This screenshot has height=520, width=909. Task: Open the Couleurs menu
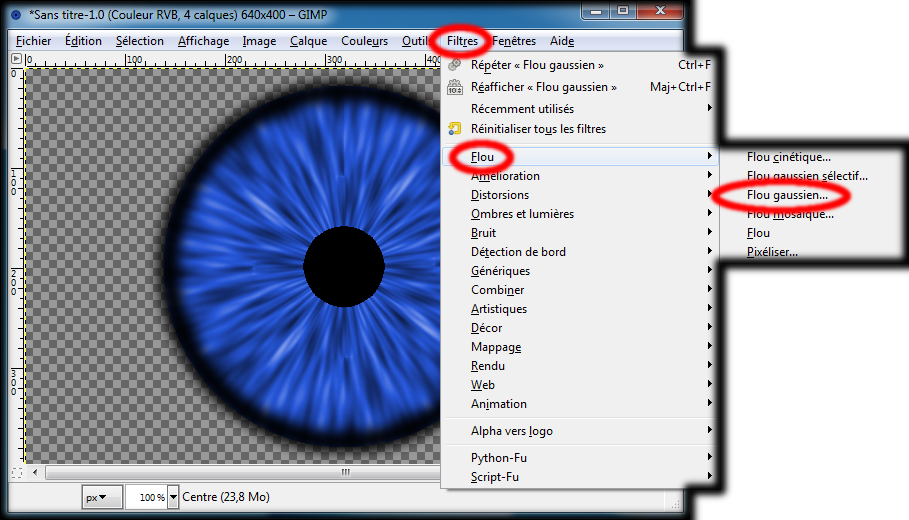coord(364,41)
